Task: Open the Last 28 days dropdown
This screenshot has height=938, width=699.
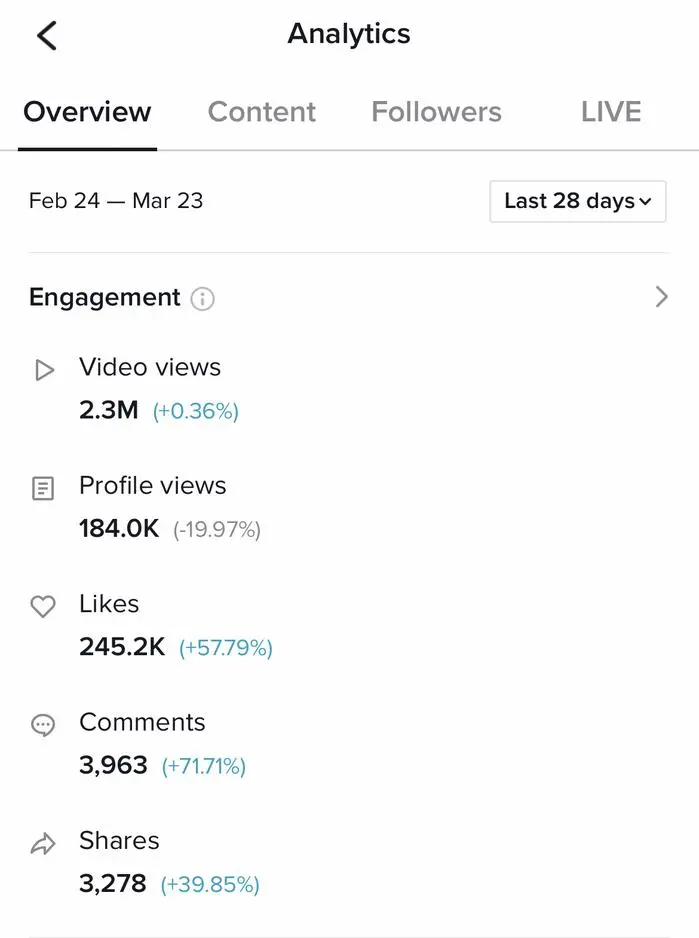Action: 578,201
